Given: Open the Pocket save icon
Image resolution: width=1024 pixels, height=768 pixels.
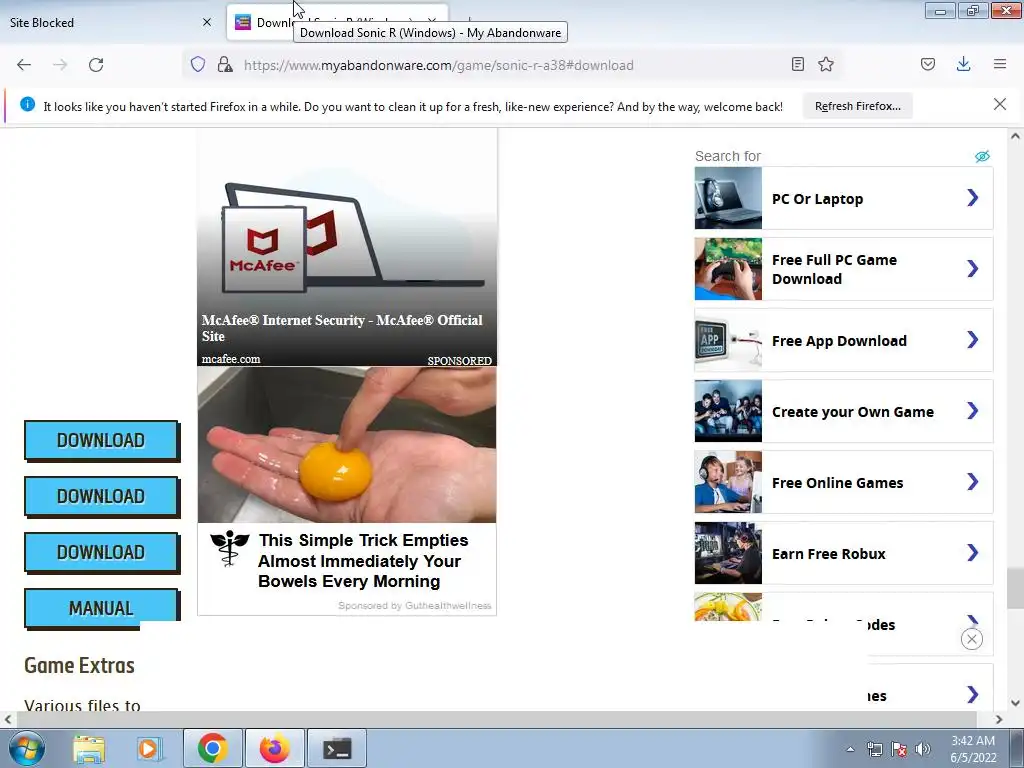Looking at the screenshot, I should pyautogui.click(x=928, y=64).
